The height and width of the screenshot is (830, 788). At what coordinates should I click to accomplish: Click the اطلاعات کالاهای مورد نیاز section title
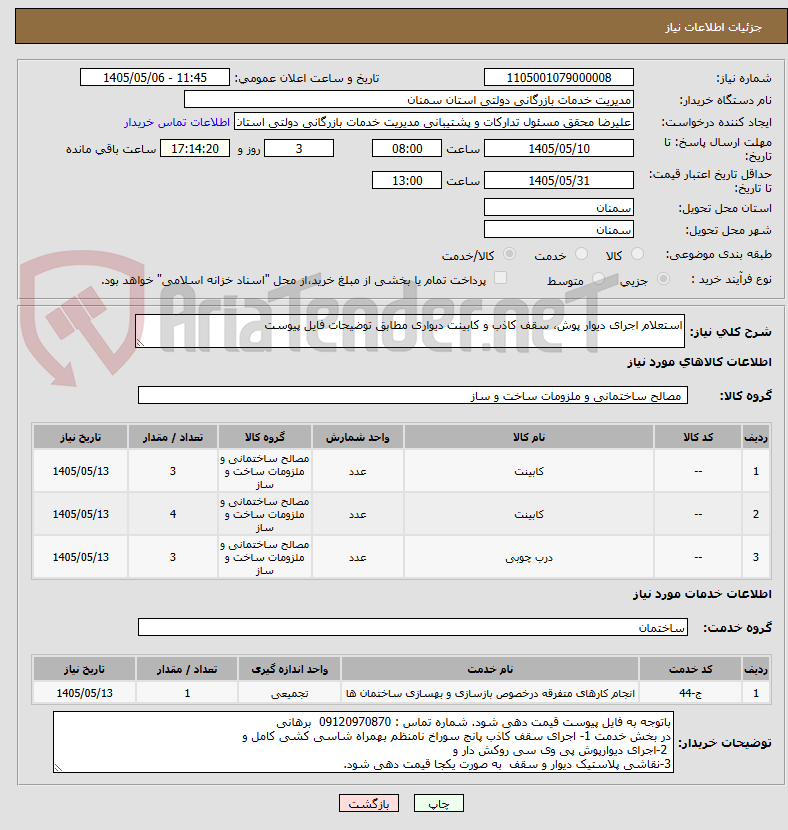[699, 362]
